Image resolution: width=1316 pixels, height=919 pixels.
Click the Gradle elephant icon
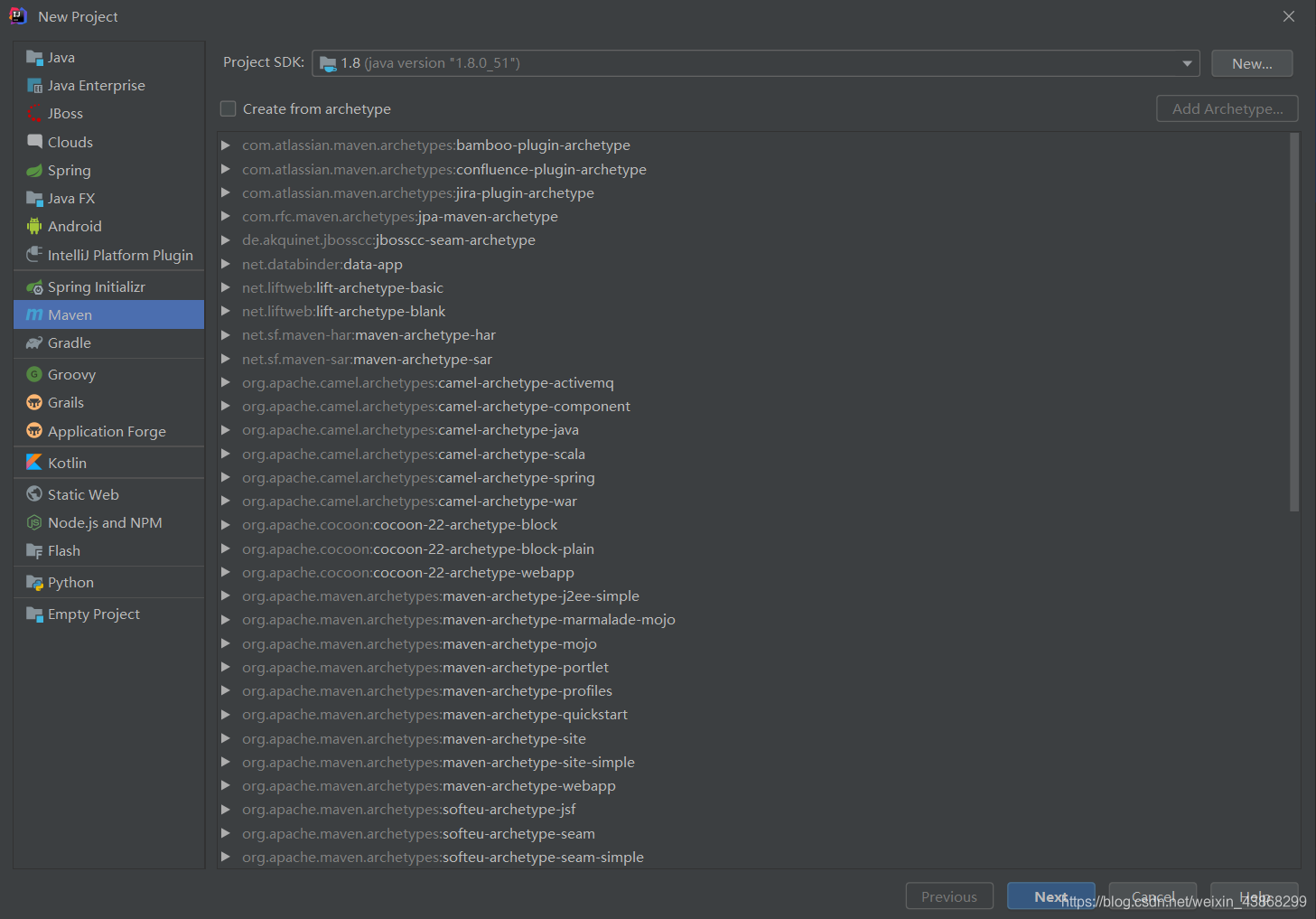click(34, 343)
